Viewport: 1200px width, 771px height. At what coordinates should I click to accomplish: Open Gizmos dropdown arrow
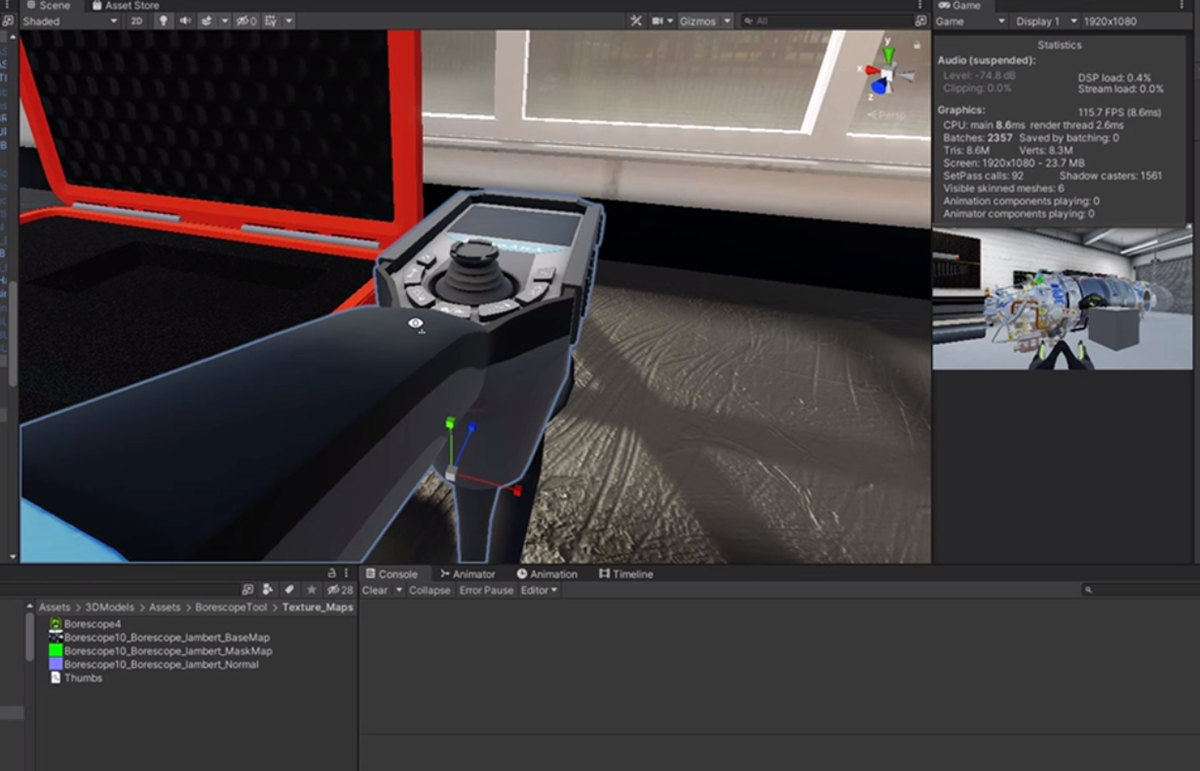[x=727, y=21]
